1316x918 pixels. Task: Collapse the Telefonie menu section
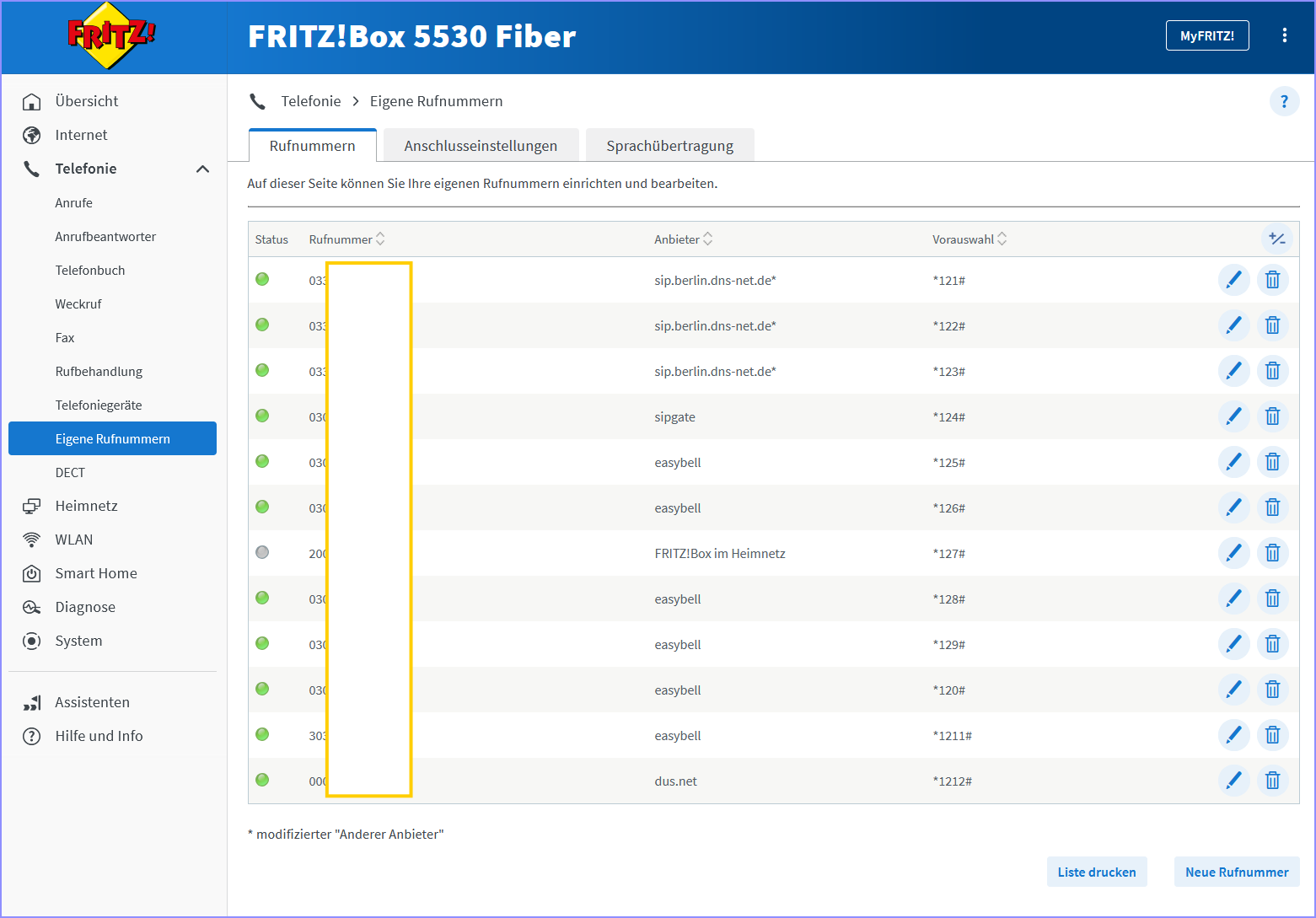[x=202, y=169]
